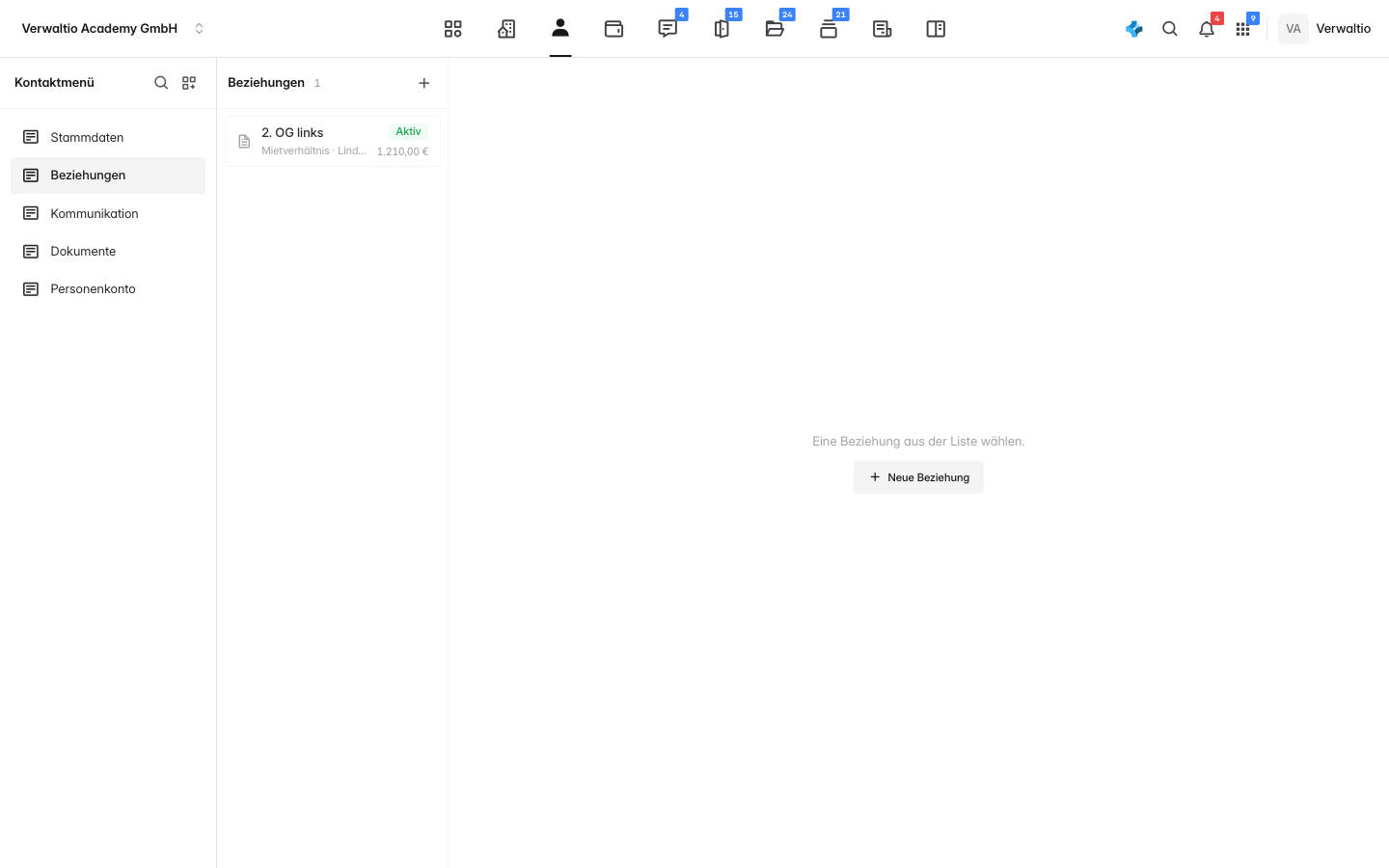Click the blue assistant icon in header
1389x868 pixels.
tap(1134, 29)
